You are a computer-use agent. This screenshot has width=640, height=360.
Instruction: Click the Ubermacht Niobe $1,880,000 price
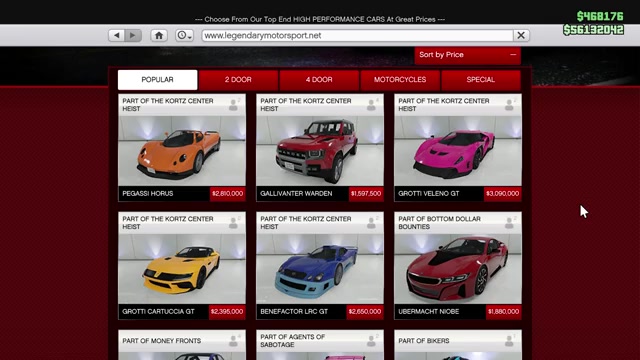[x=503, y=312]
